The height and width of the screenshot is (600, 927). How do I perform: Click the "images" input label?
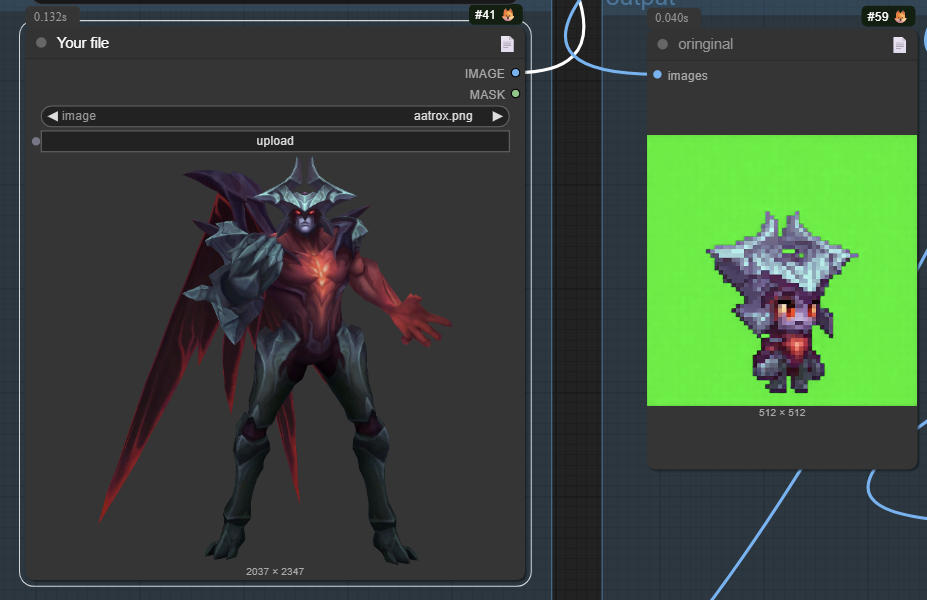[687, 76]
